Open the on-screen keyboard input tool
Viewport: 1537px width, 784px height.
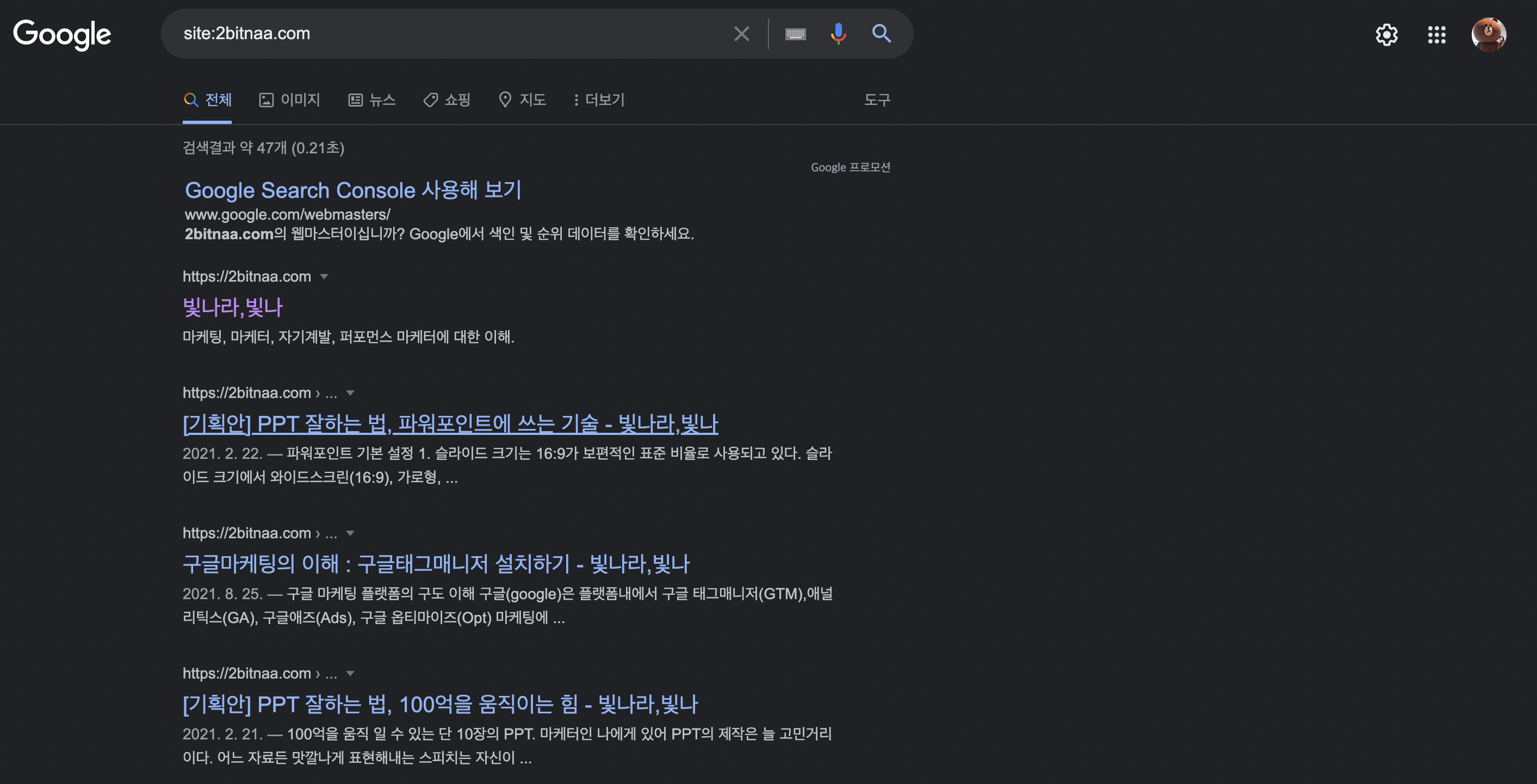coord(795,34)
